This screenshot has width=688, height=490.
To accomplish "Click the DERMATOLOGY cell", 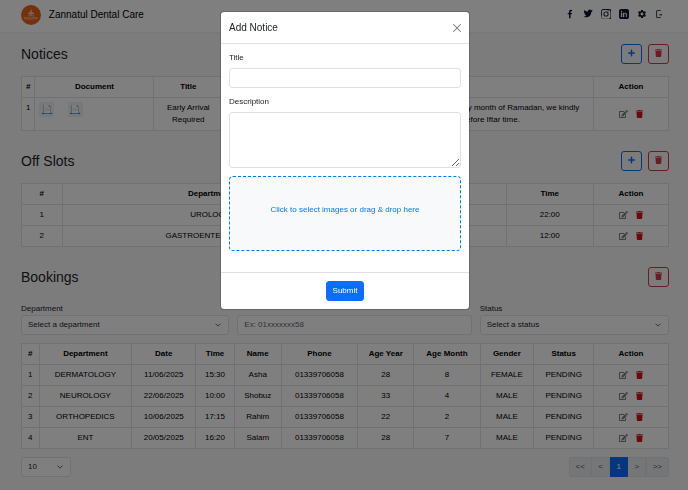I will [86, 375].
